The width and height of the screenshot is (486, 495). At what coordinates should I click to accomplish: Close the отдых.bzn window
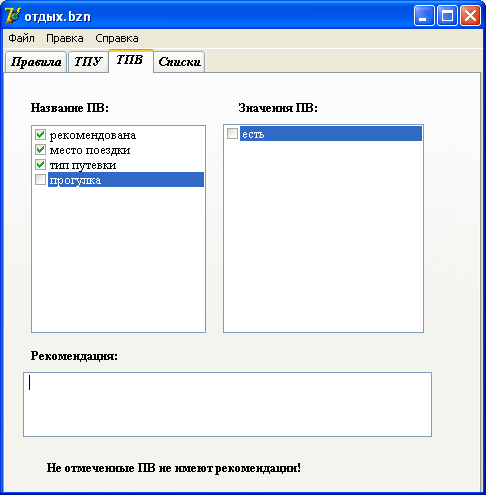pyautogui.click(x=470, y=15)
